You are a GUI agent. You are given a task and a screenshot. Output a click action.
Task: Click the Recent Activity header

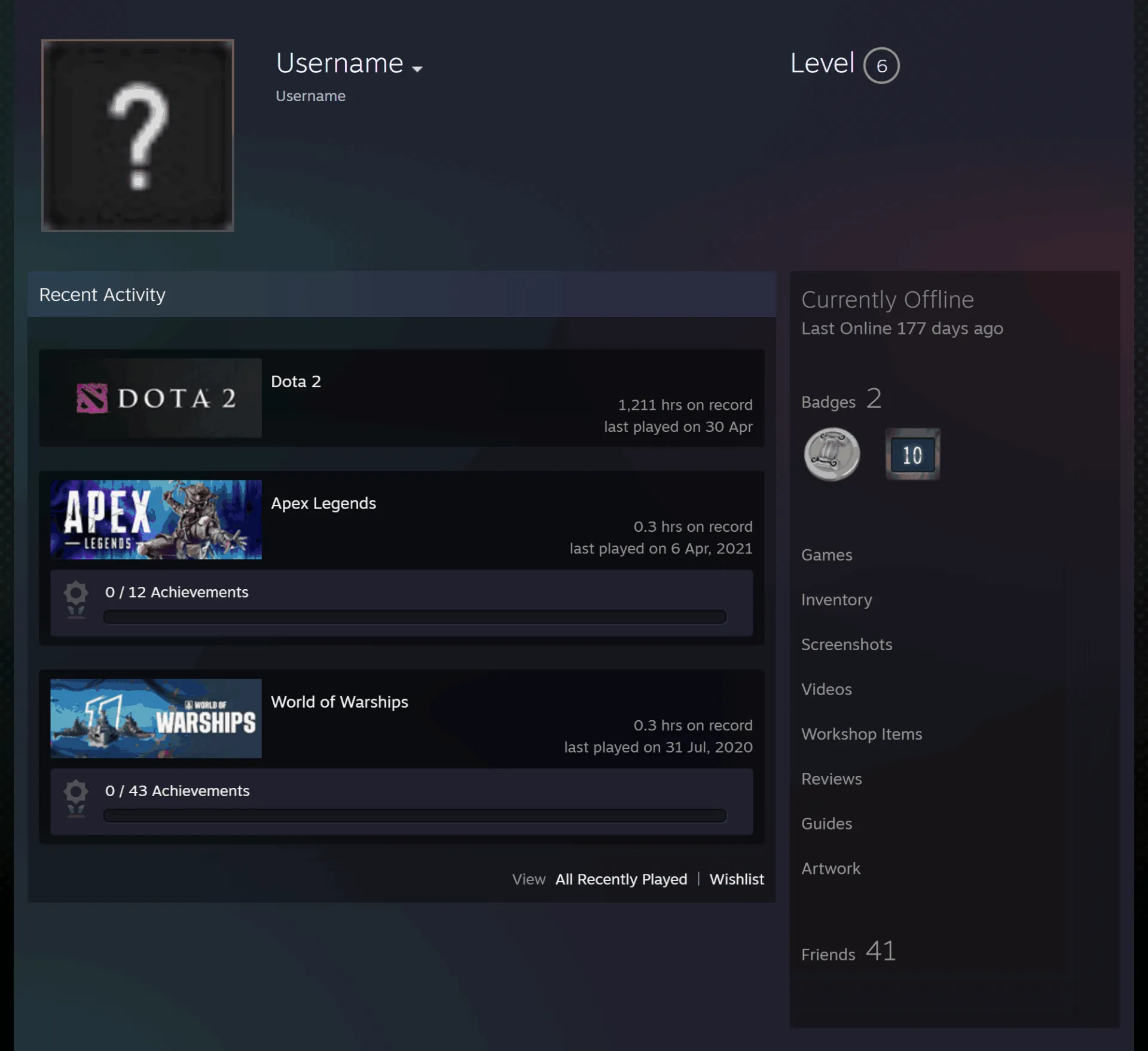click(x=401, y=294)
